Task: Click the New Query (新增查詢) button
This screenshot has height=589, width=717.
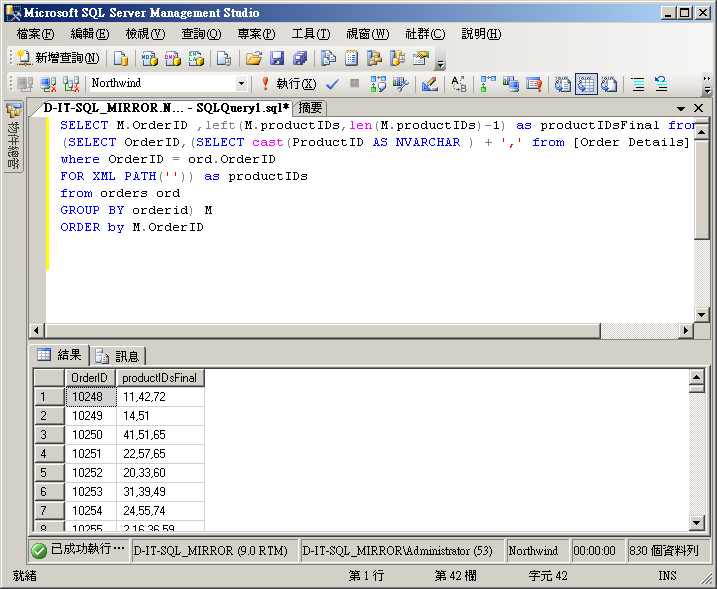Action: (58, 58)
